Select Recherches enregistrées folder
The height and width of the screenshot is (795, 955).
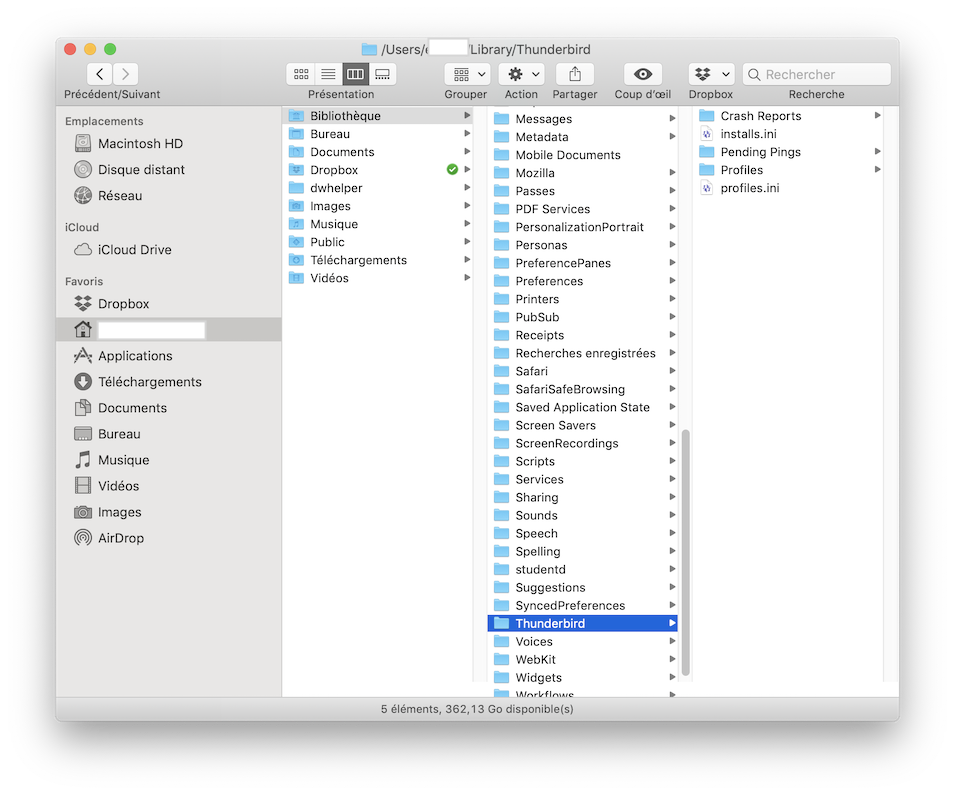tap(582, 353)
